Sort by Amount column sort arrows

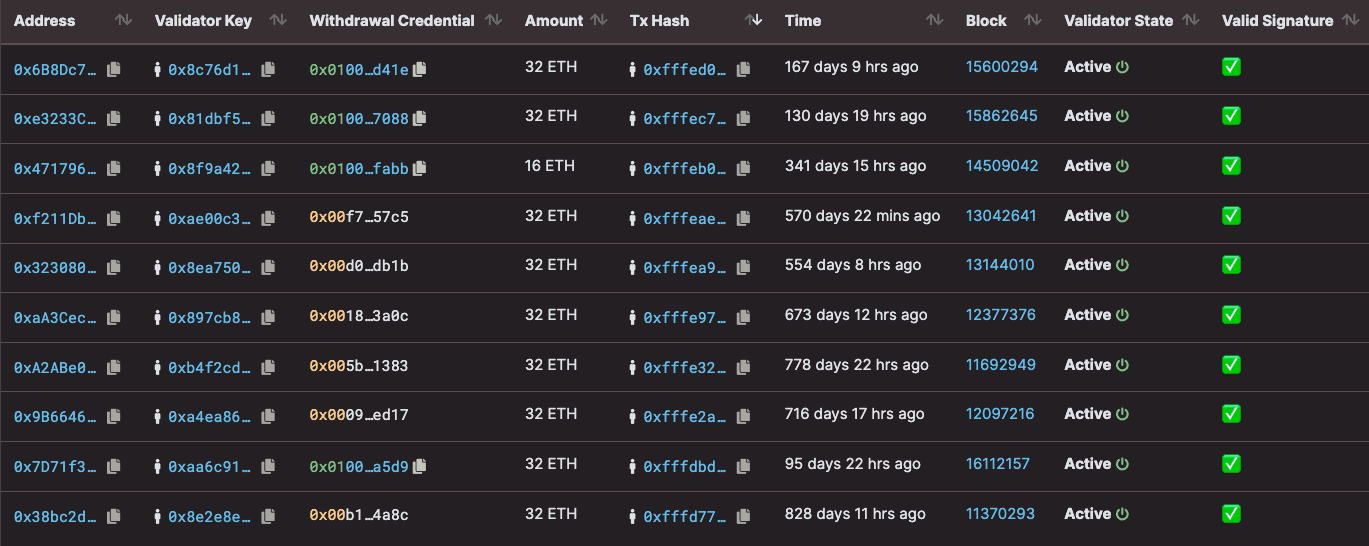point(598,20)
